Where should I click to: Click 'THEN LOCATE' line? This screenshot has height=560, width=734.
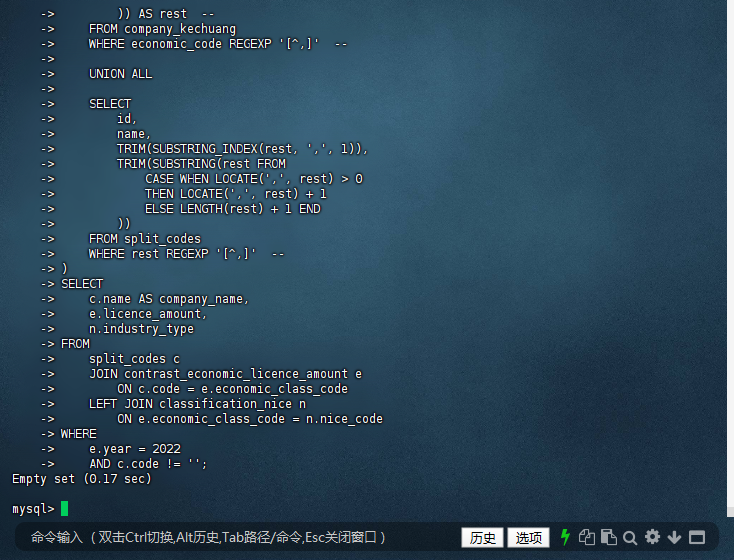235,194
